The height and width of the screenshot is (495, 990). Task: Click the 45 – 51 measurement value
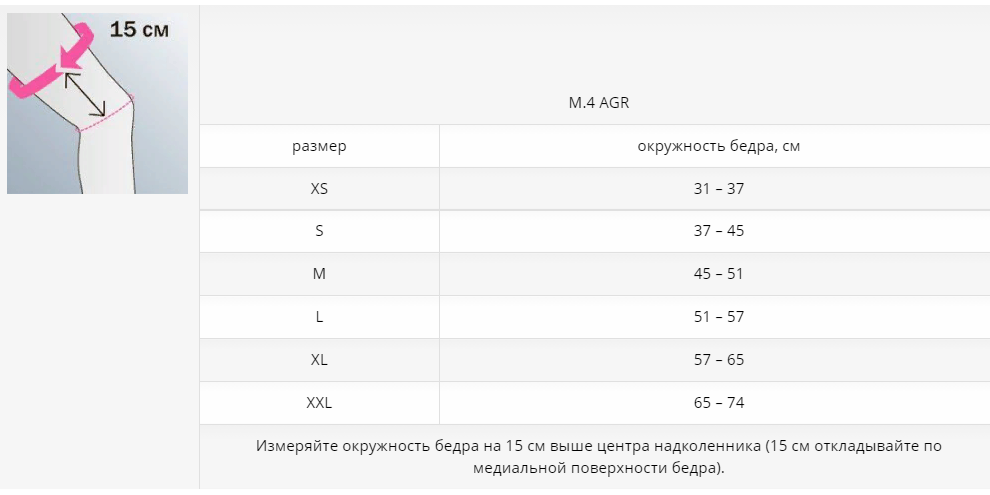[x=719, y=274]
